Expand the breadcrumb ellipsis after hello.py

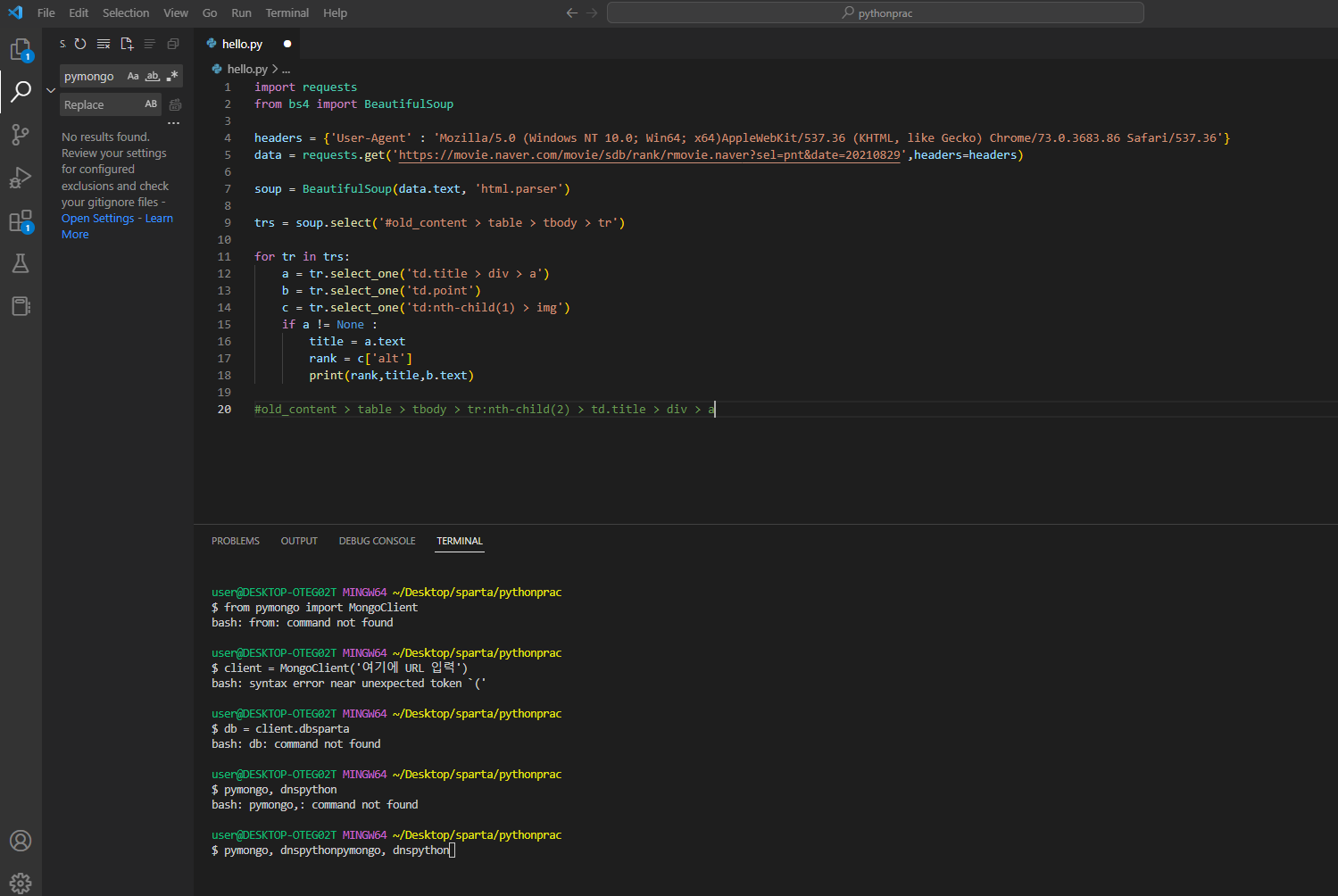click(286, 69)
